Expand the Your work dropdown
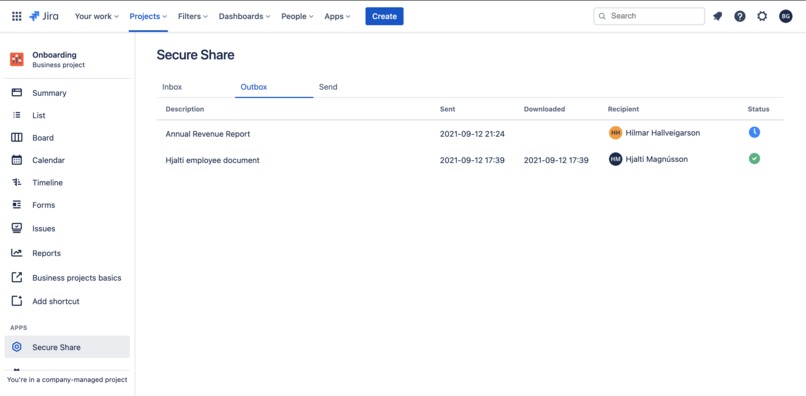This screenshot has height=396, width=806. tap(97, 16)
